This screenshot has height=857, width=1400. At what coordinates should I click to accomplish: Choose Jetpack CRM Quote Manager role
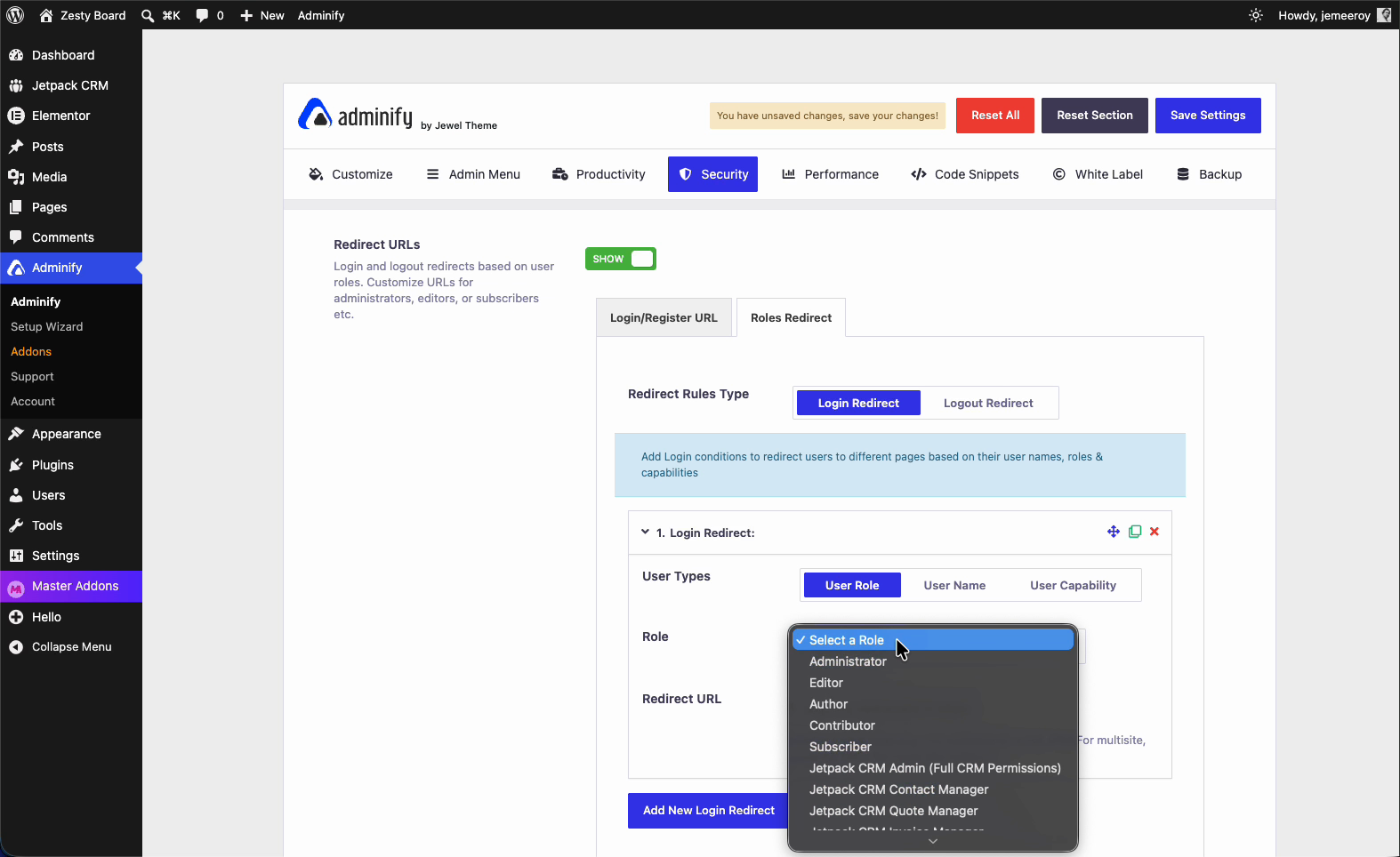(x=932, y=811)
